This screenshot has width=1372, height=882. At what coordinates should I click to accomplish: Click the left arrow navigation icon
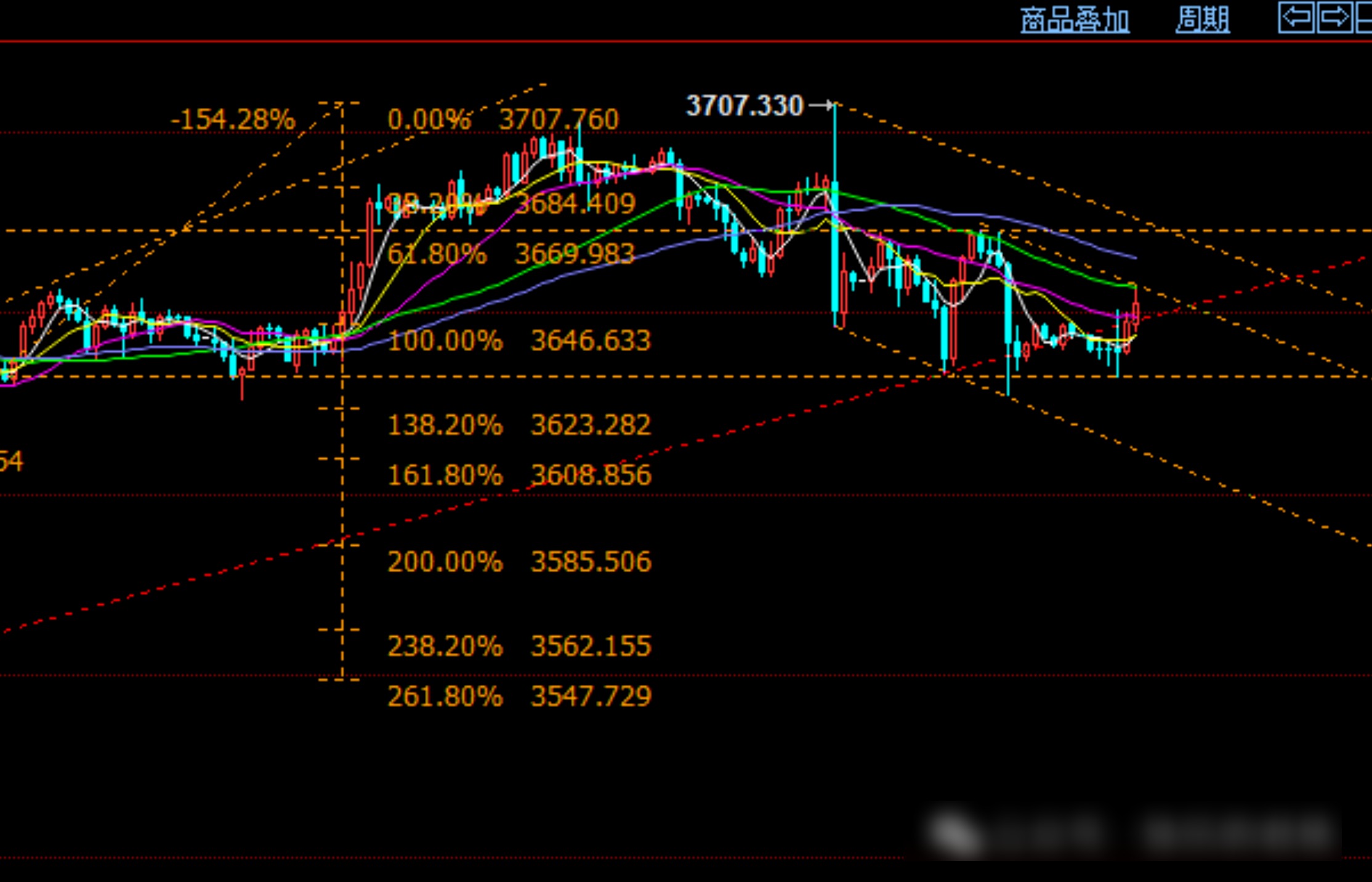coord(1296,17)
